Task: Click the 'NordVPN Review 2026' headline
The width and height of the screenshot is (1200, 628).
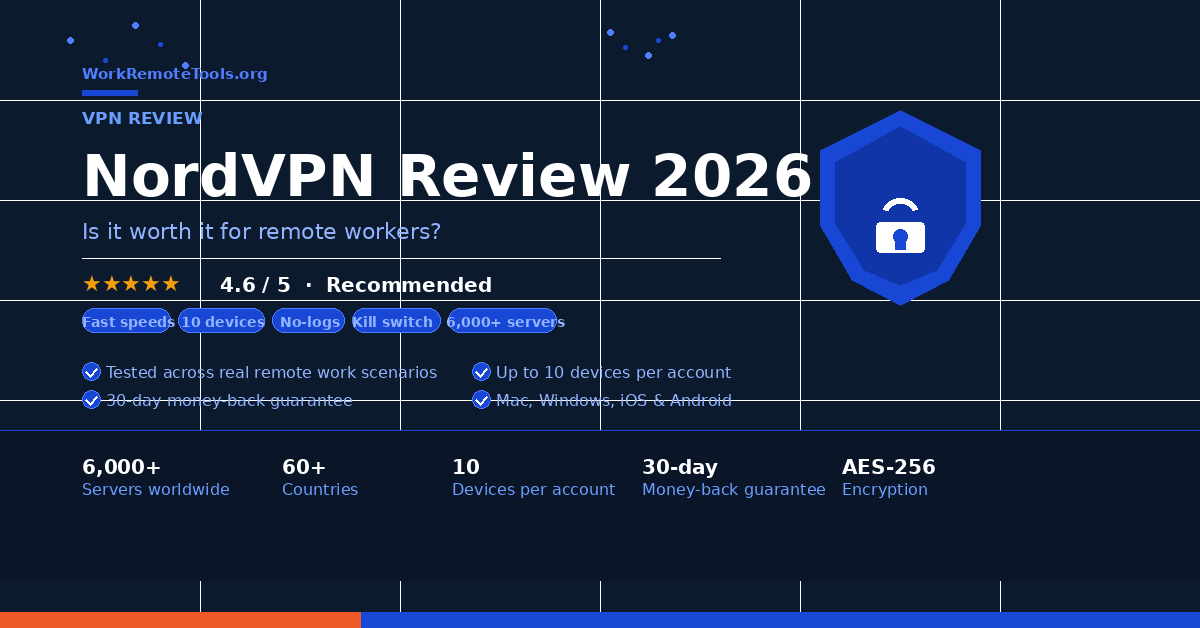Action: coord(447,177)
